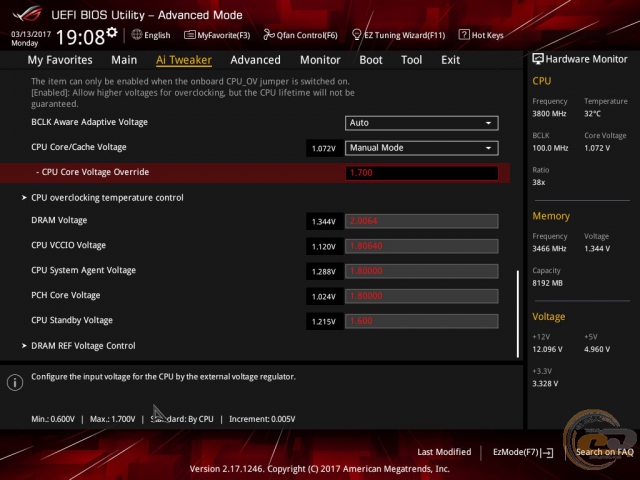The width and height of the screenshot is (640, 480).
Task: Open CPU Core/Cache Voltage mode dropdown
Action: [422, 148]
